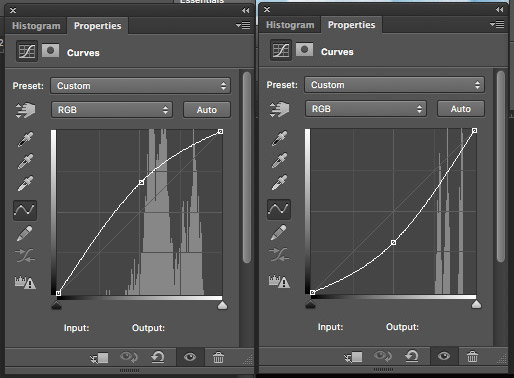514x378 pixels.
Task: Click the Auto button in left panel
Action: (207, 110)
